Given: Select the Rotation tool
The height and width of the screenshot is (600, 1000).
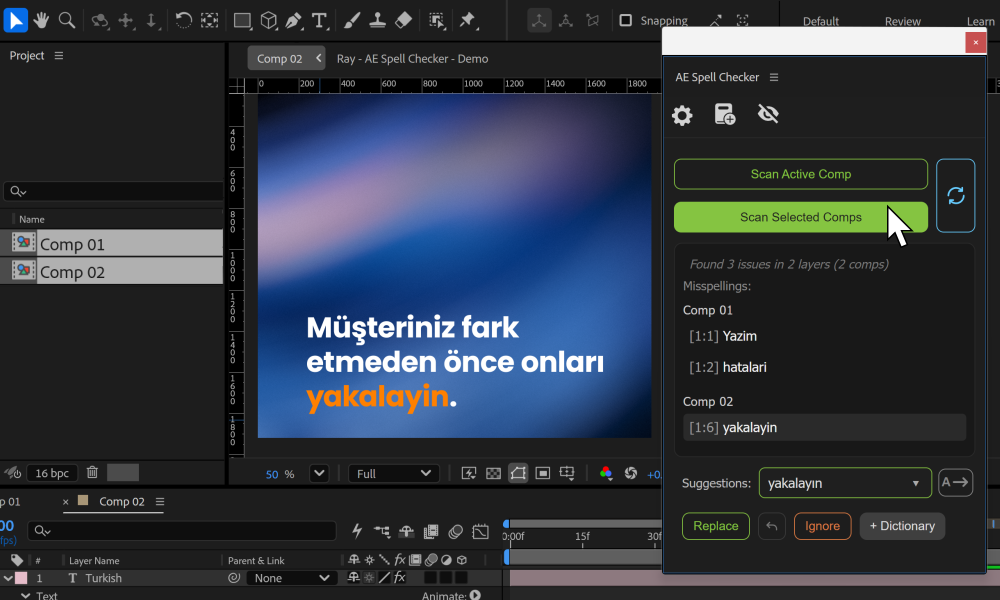Looking at the screenshot, I should (184, 20).
